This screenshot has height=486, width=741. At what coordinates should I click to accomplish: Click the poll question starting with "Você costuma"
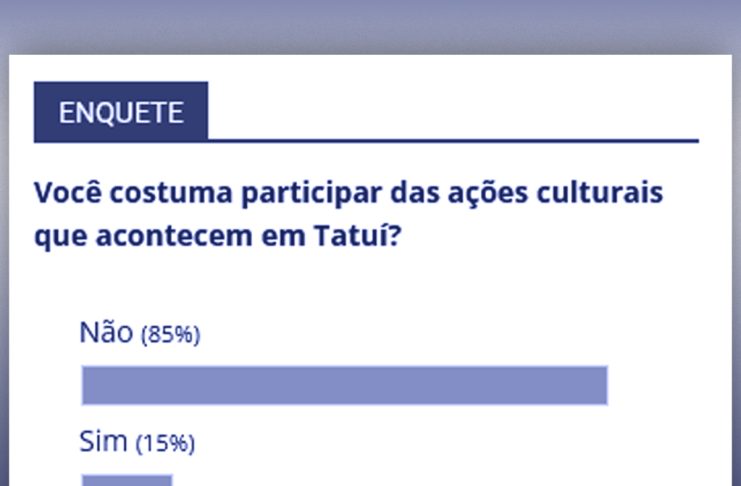click(x=348, y=192)
